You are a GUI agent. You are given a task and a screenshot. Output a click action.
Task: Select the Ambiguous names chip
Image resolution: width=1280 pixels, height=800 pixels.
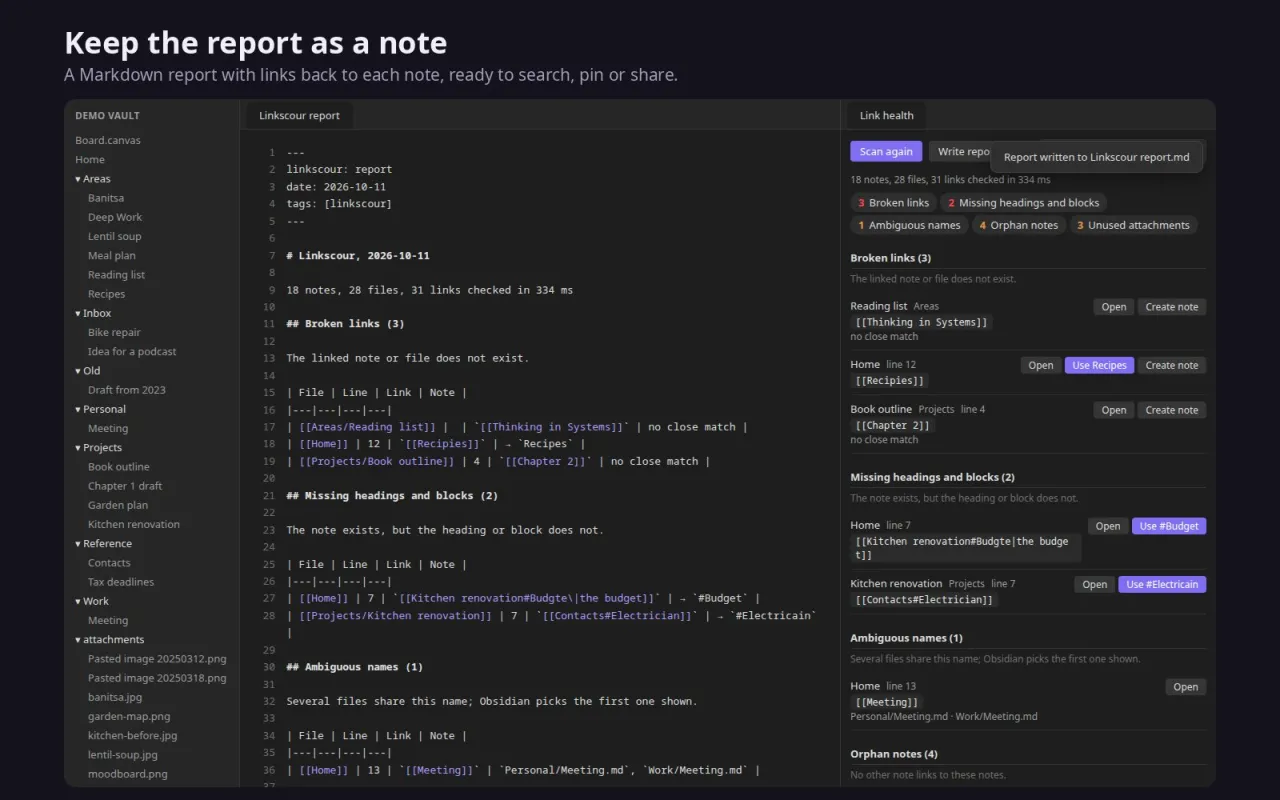pyautogui.click(x=909, y=226)
